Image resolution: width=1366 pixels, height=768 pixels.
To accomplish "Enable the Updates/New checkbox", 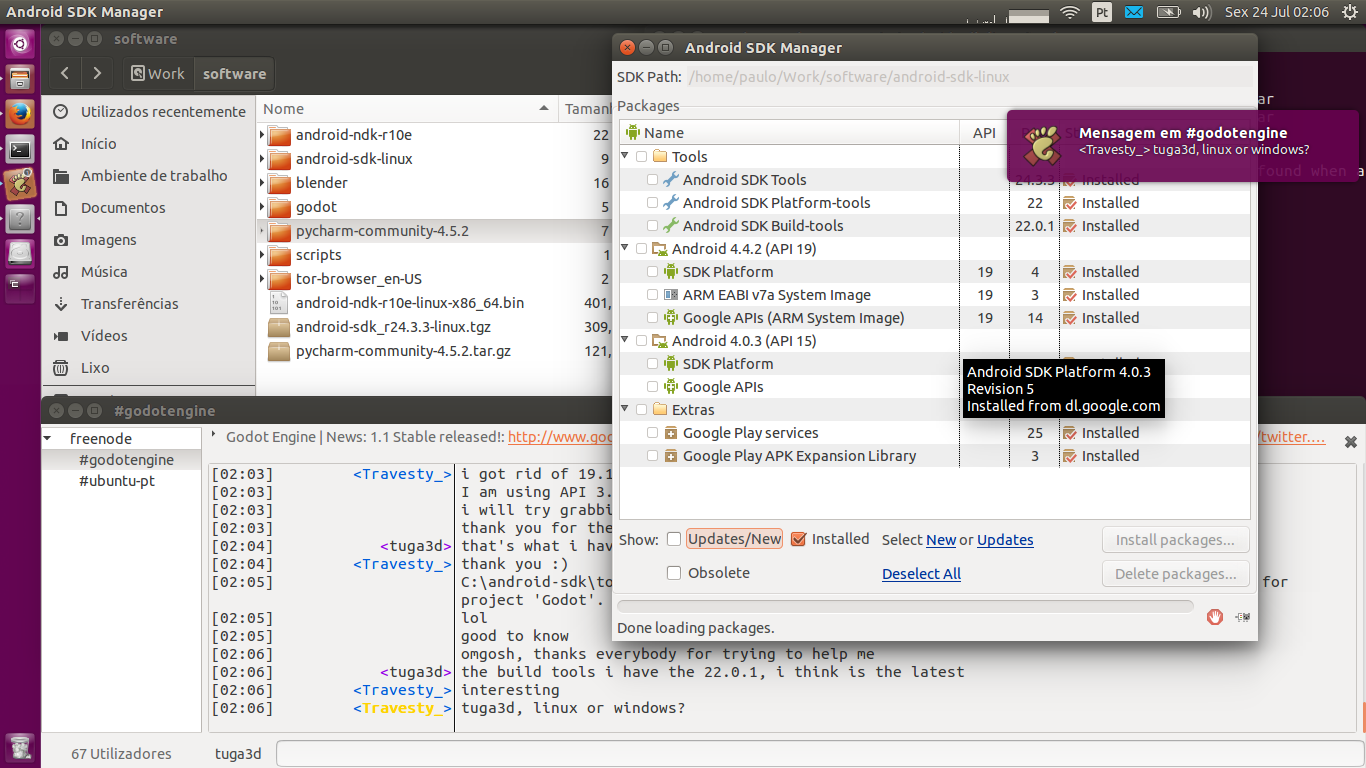I will 674,539.
